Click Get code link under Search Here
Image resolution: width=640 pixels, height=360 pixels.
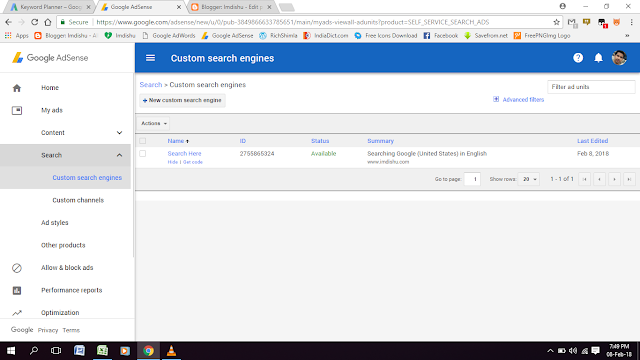(193, 162)
